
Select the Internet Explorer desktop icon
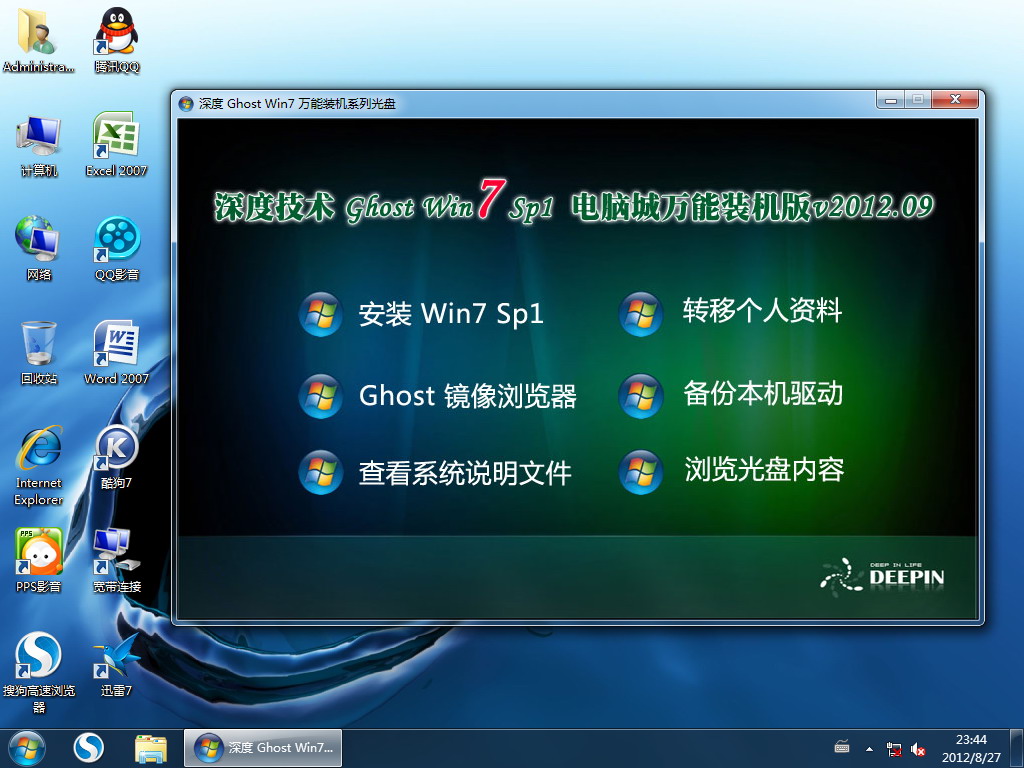coord(39,465)
